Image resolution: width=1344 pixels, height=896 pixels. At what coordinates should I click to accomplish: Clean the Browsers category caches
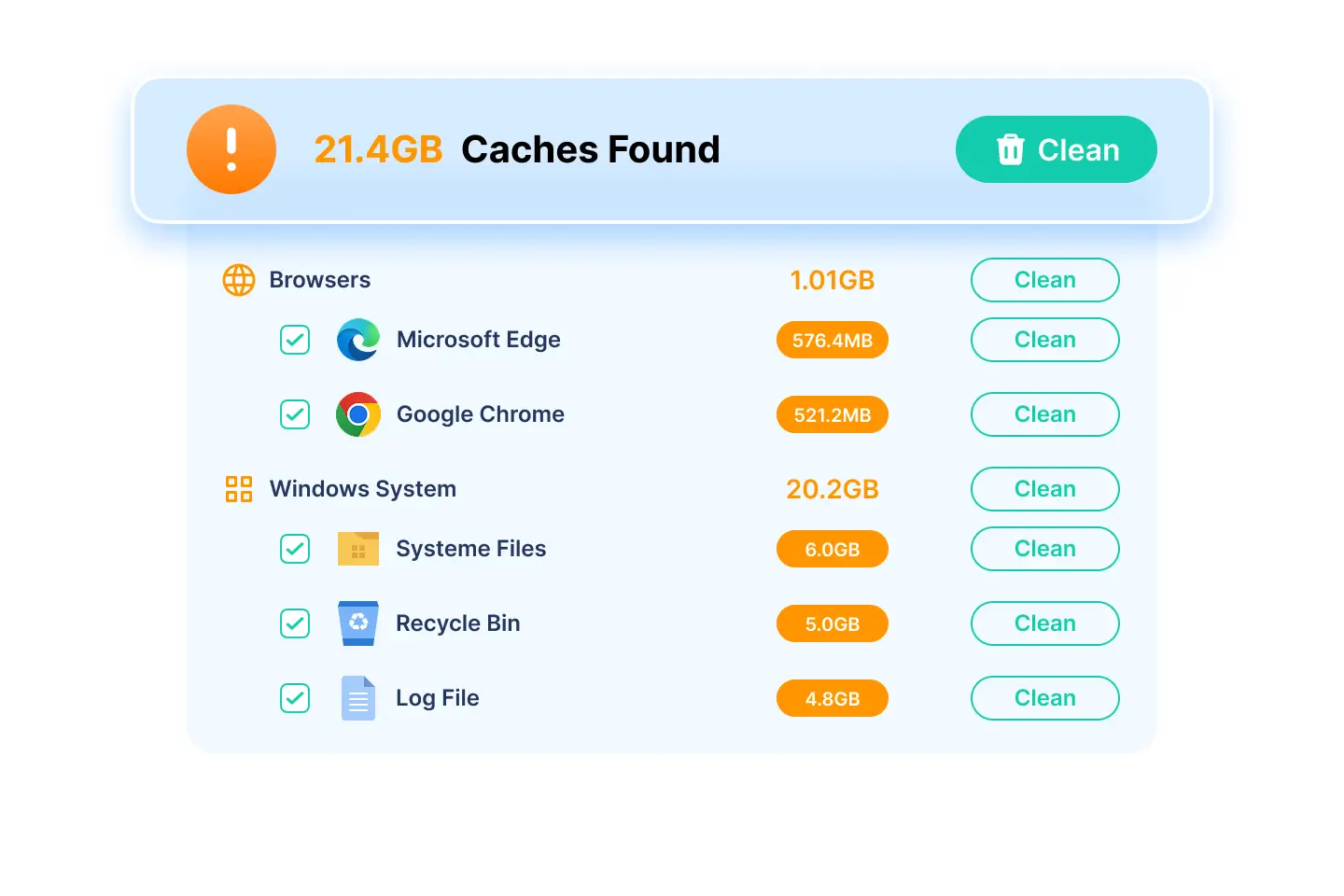pyautogui.click(x=1044, y=280)
